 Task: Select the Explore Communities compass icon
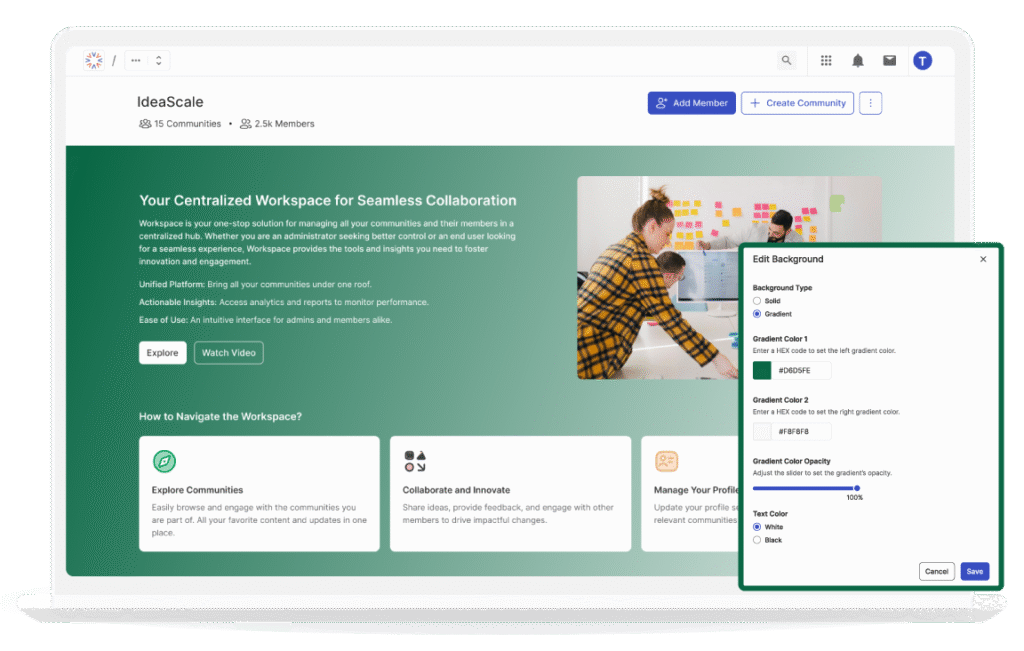pos(164,461)
